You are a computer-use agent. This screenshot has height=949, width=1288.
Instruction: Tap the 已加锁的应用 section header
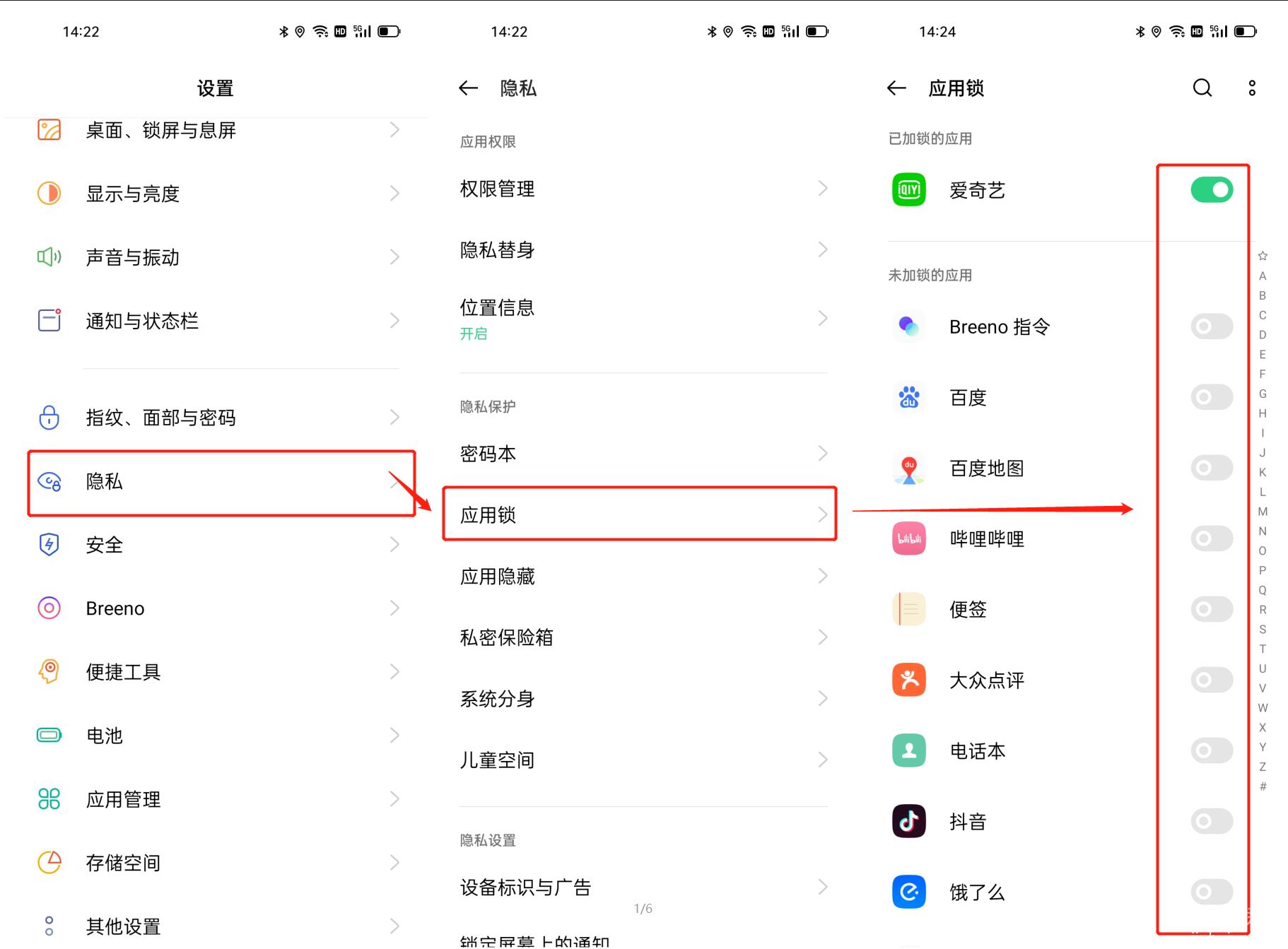pyautogui.click(x=930, y=138)
